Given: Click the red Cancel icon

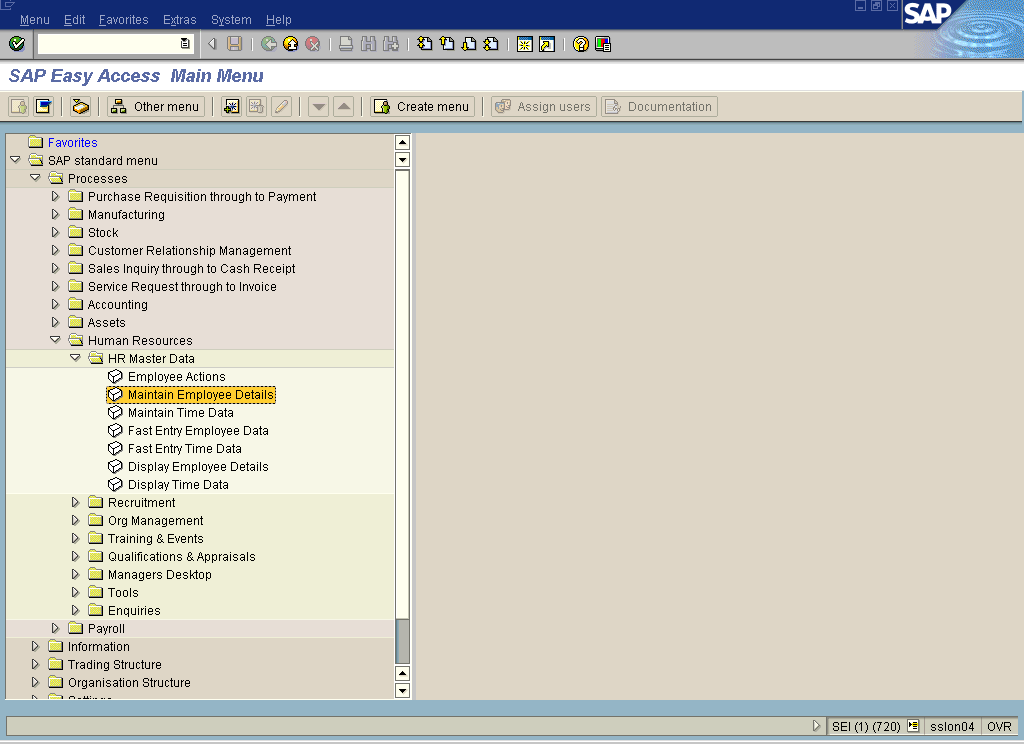Looking at the screenshot, I should (313, 44).
